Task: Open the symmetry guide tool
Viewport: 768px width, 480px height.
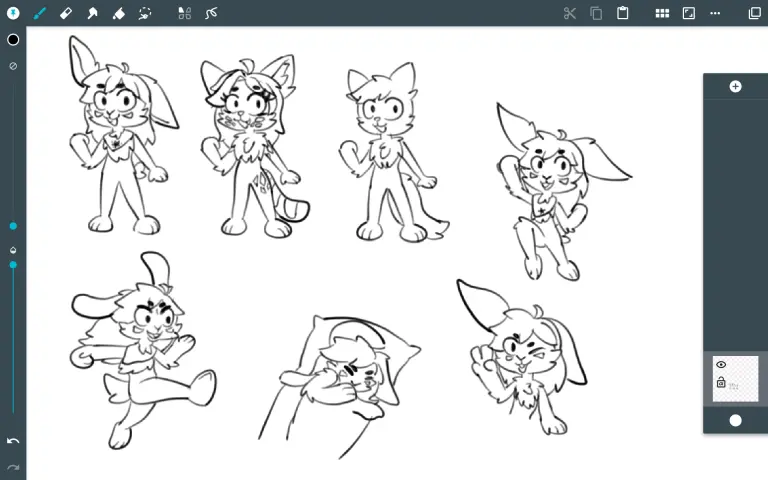Action: (x=184, y=13)
